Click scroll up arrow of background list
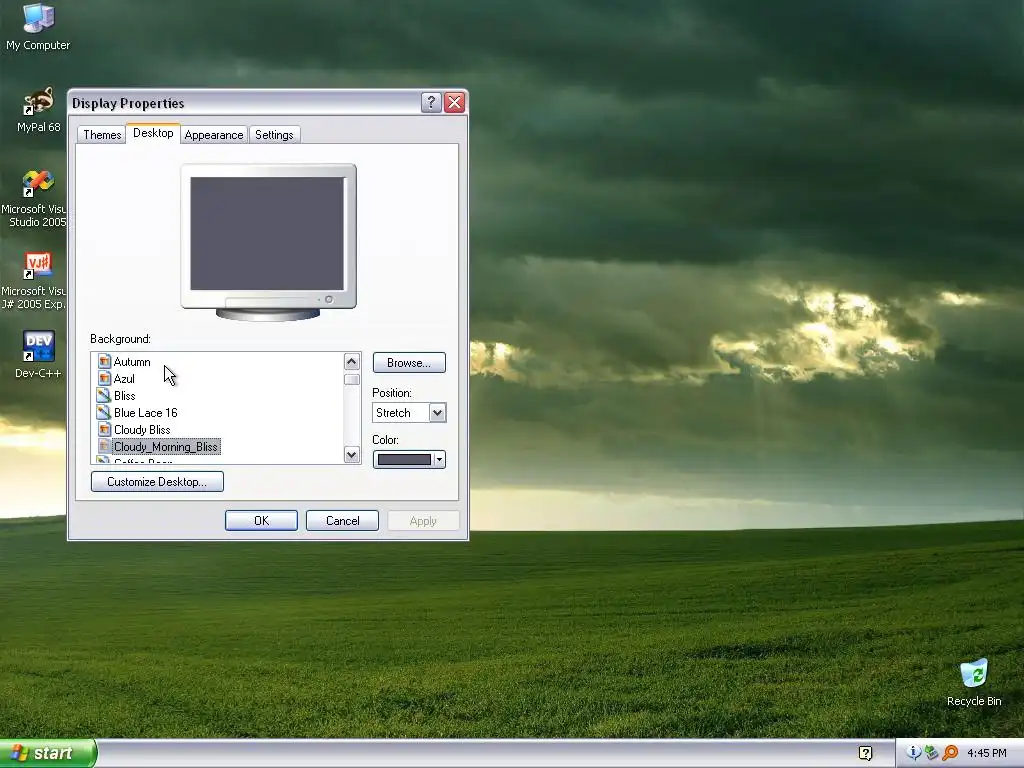This screenshot has height=768, width=1024. 351,361
